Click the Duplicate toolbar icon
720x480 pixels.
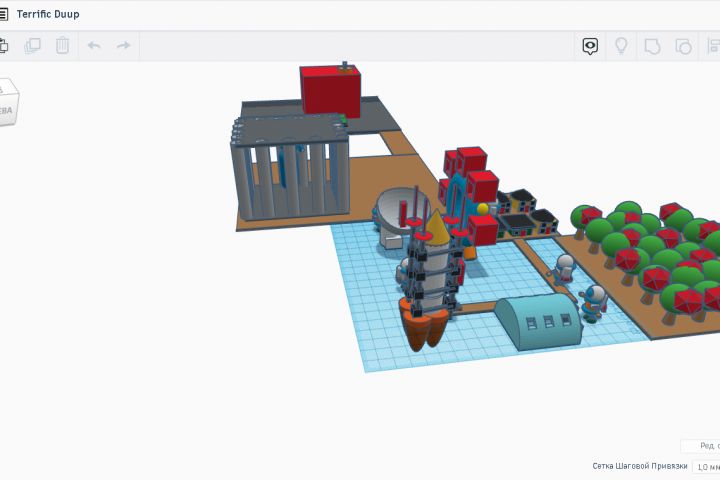(x=33, y=45)
